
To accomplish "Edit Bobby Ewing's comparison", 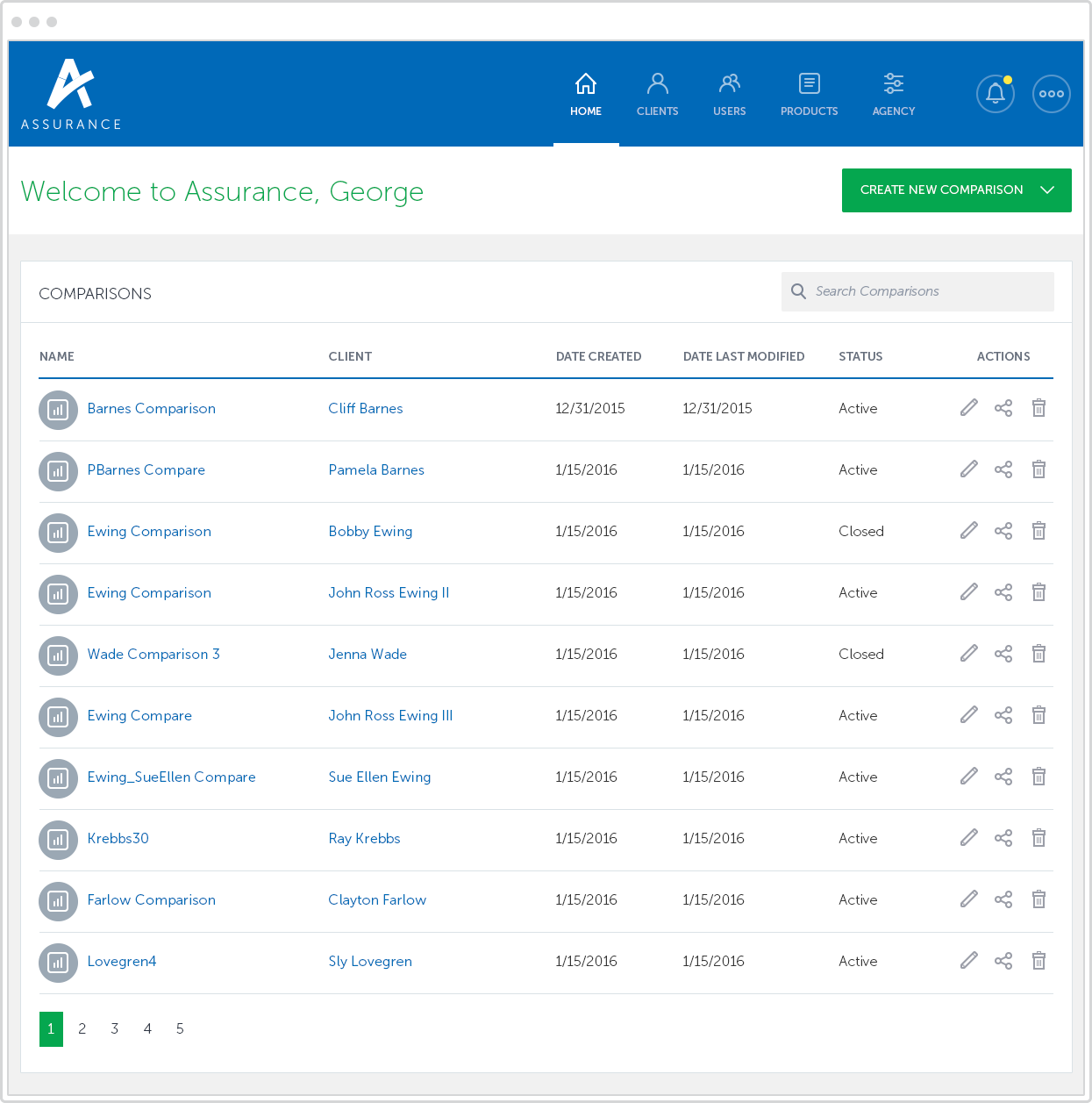I will pyautogui.click(x=968, y=531).
